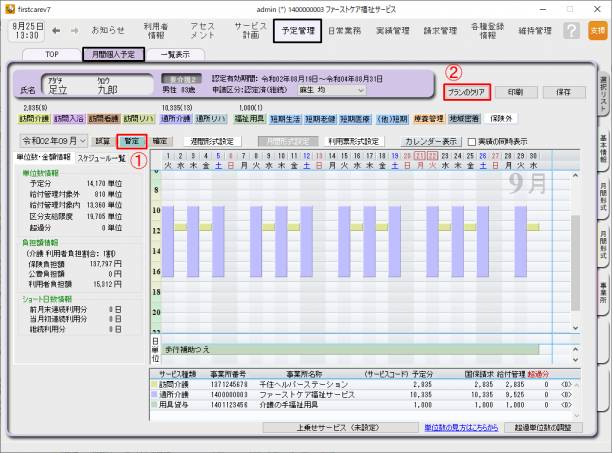The height and width of the screenshot is (453, 613).
Task: Go forward with the right arrow icon
Action: click(73, 31)
